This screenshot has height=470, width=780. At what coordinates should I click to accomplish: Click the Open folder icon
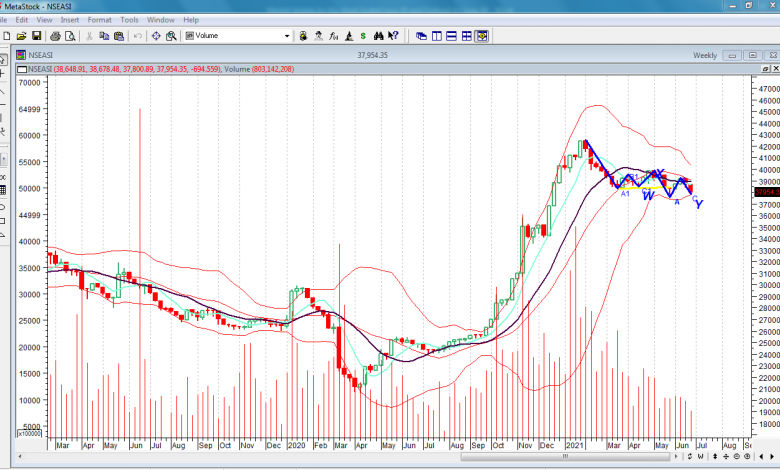pyautogui.click(x=22, y=36)
